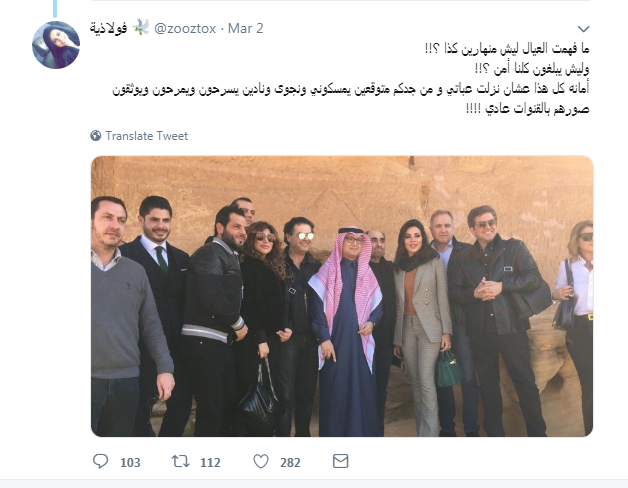Click the 282 likes count
628x488 pixels.
(290, 462)
